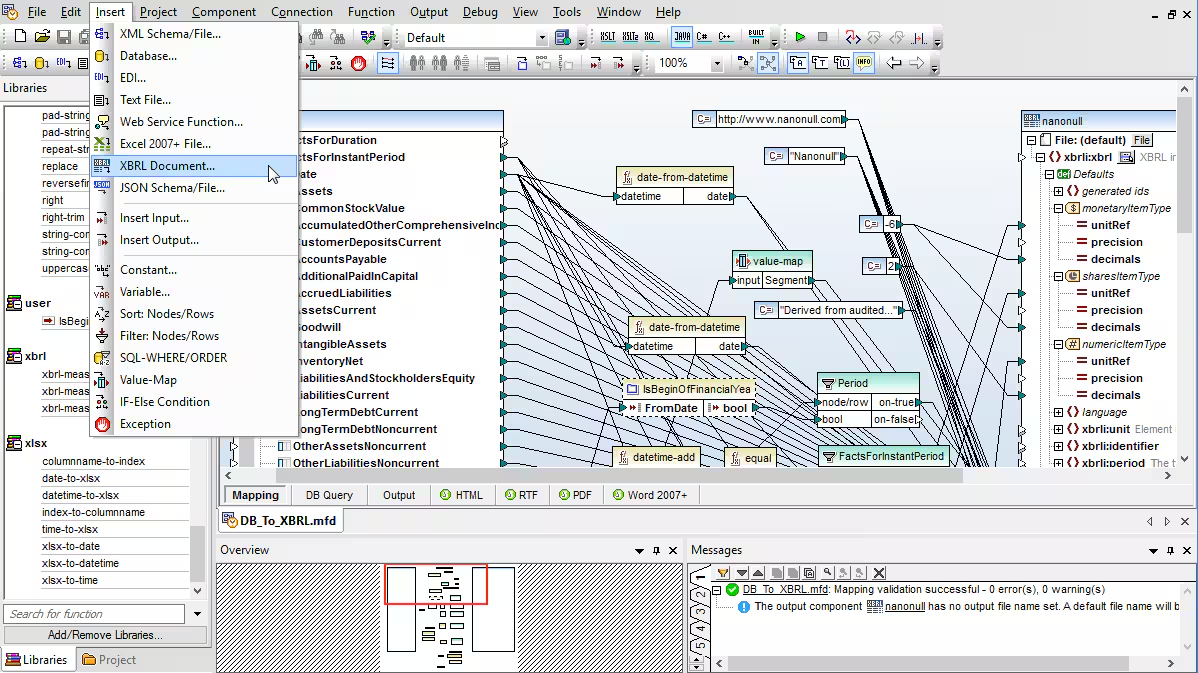
Task: Select the C# language toolbar icon
Action: coord(704,37)
